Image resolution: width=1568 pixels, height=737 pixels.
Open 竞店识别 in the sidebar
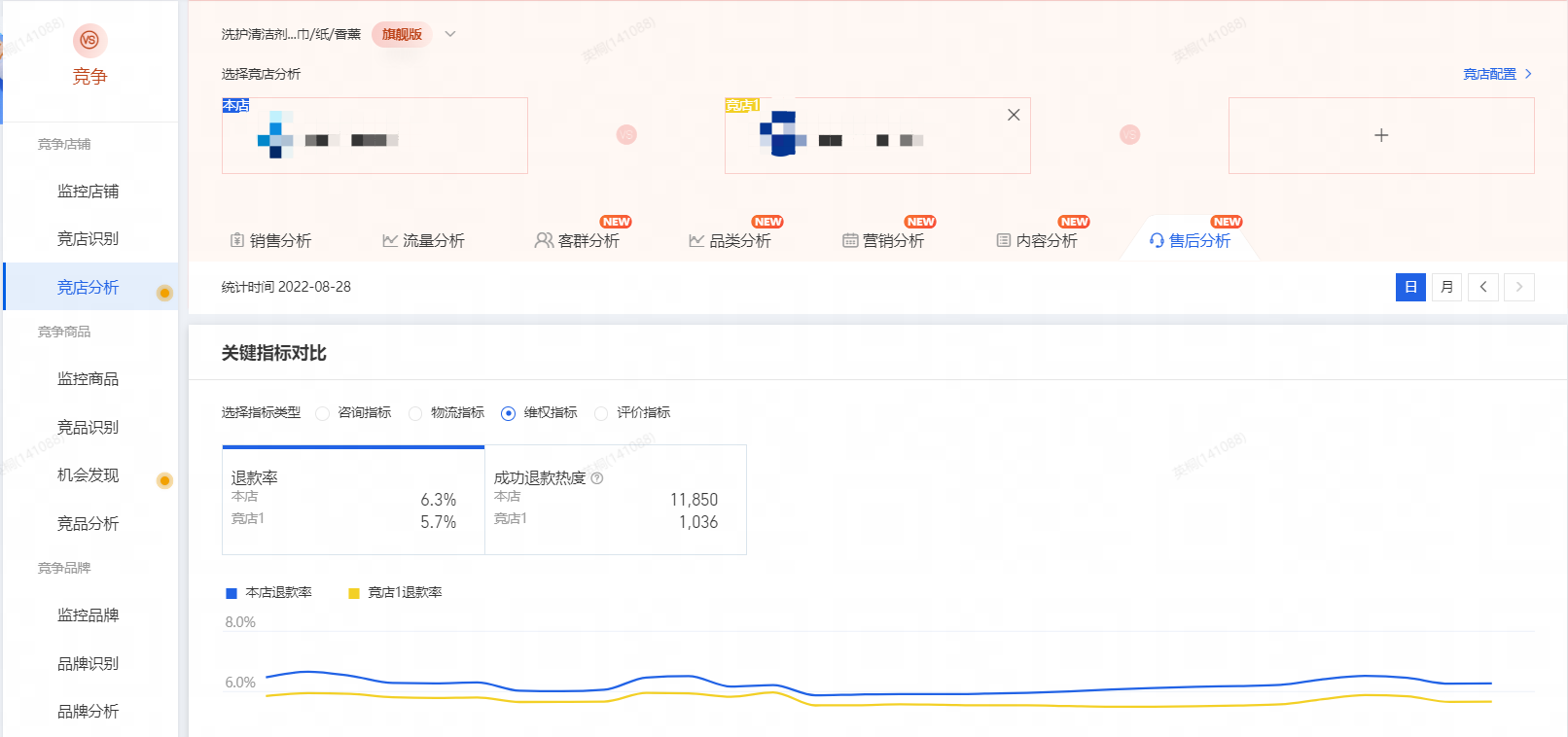(89, 238)
